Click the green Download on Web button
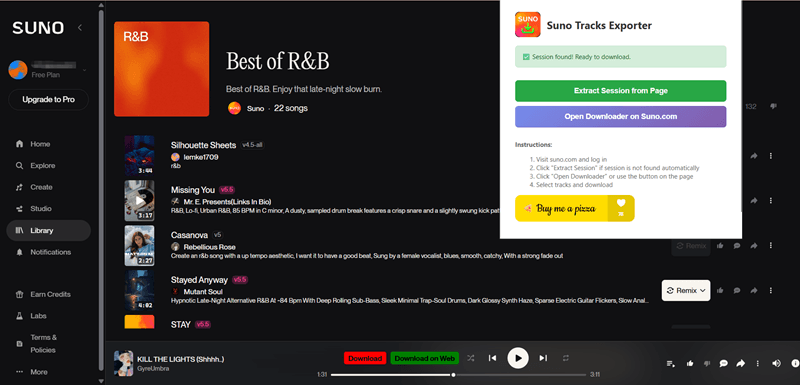This screenshot has width=800, height=385. click(424, 358)
